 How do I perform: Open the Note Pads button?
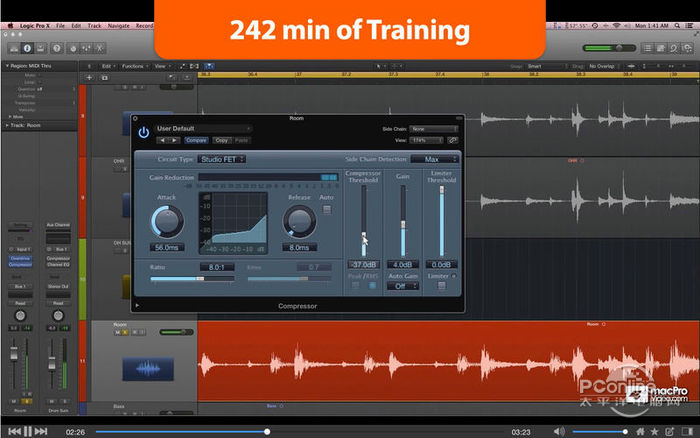tap(661, 48)
